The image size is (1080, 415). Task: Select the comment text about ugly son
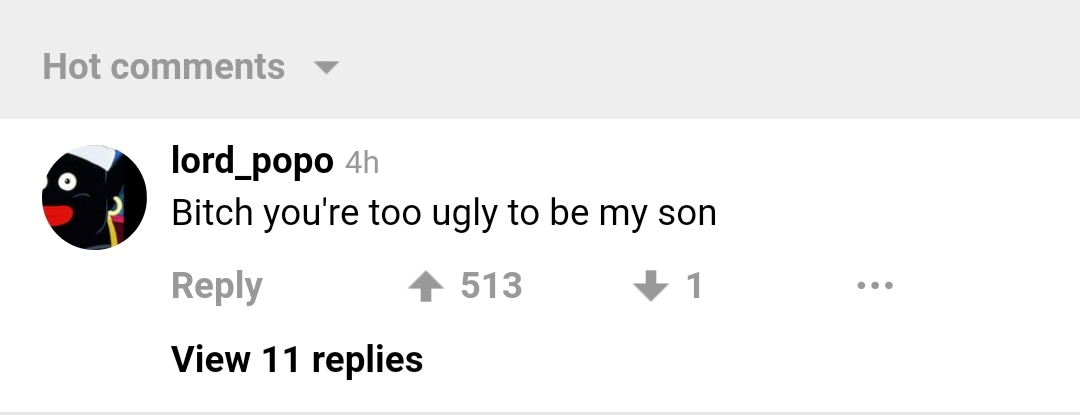444,213
